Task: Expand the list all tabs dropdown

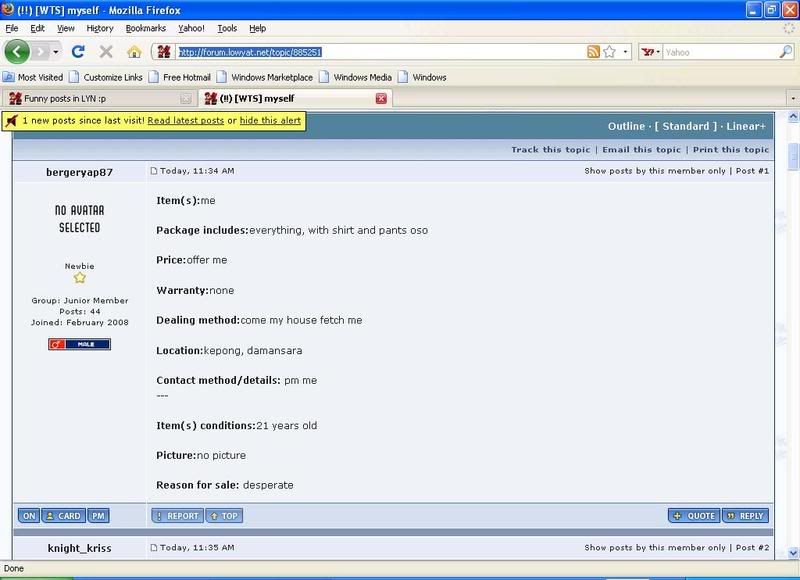Action: point(792,98)
